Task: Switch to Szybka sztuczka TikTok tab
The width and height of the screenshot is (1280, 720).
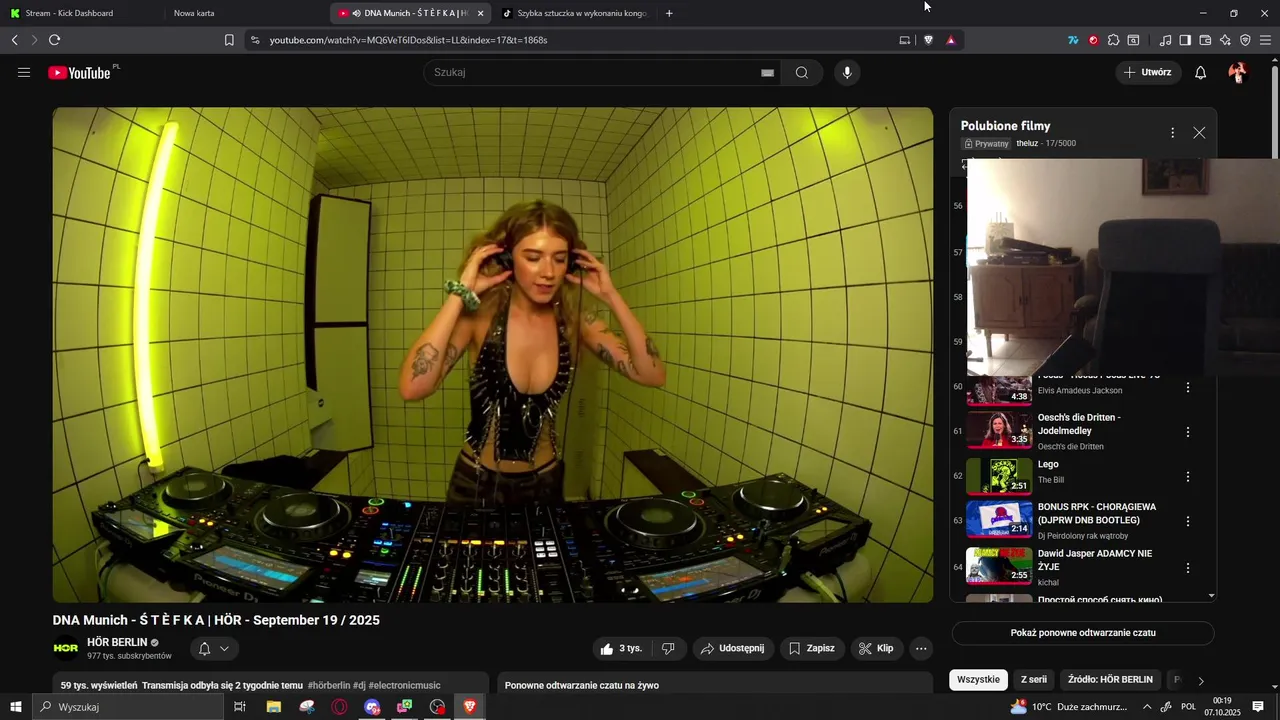Action: tap(575, 13)
